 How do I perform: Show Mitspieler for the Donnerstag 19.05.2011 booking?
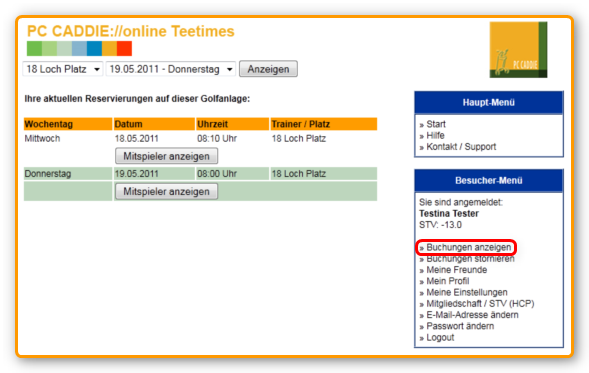[x=166, y=192]
